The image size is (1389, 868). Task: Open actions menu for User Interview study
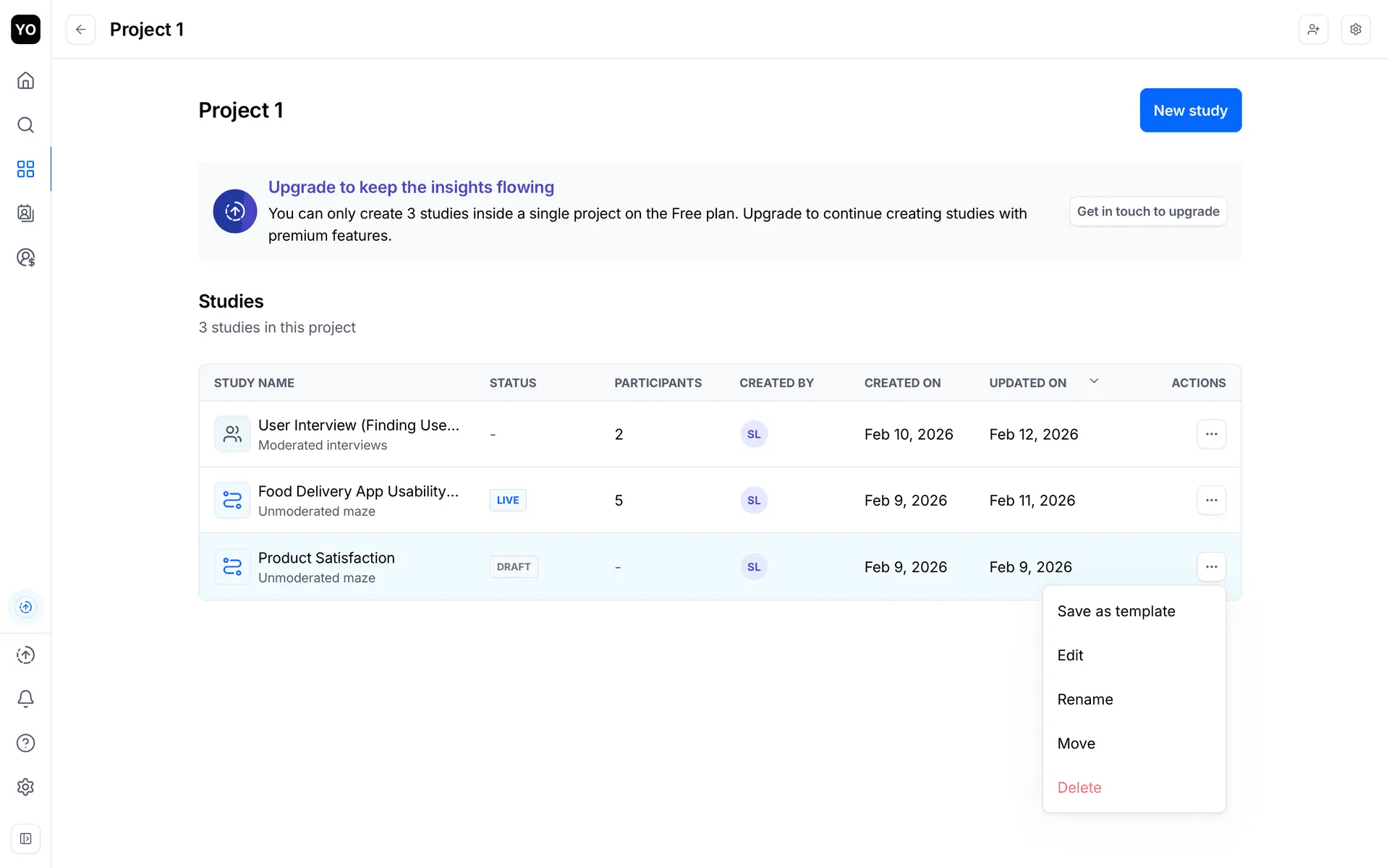pyautogui.click(x=1211, y=434)
